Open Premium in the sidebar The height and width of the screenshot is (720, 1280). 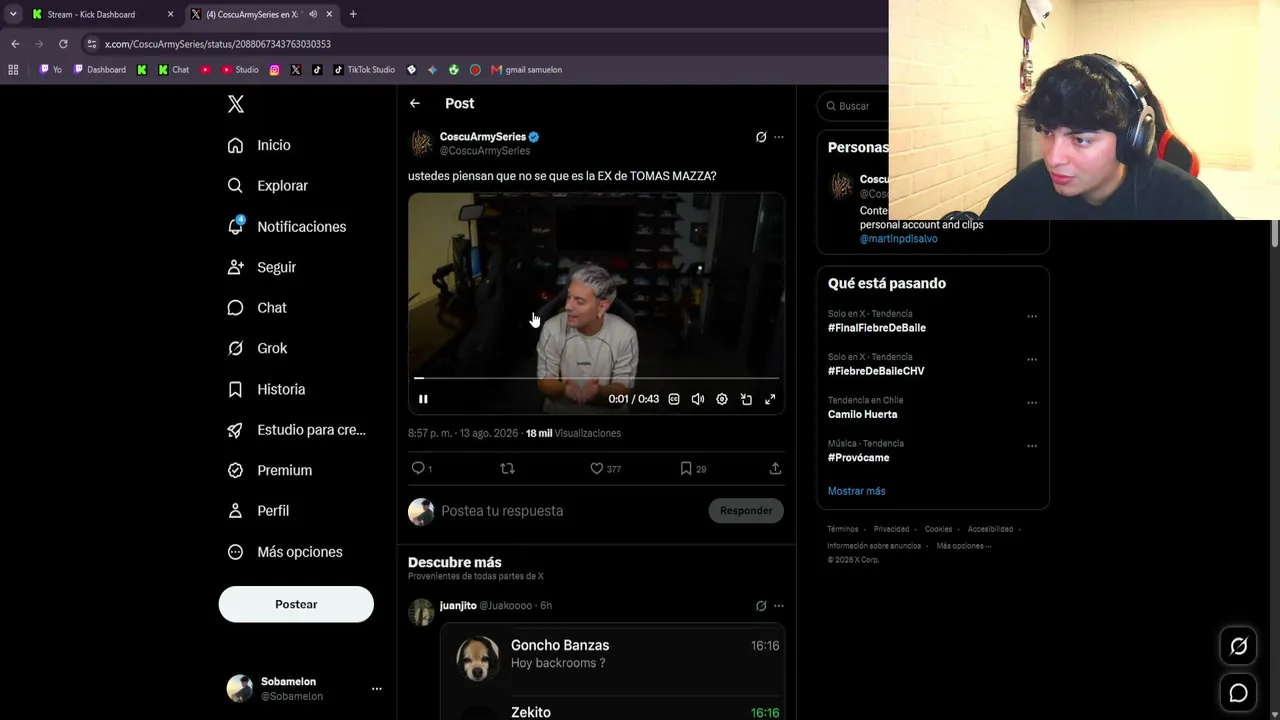click(x=269, y=470)
